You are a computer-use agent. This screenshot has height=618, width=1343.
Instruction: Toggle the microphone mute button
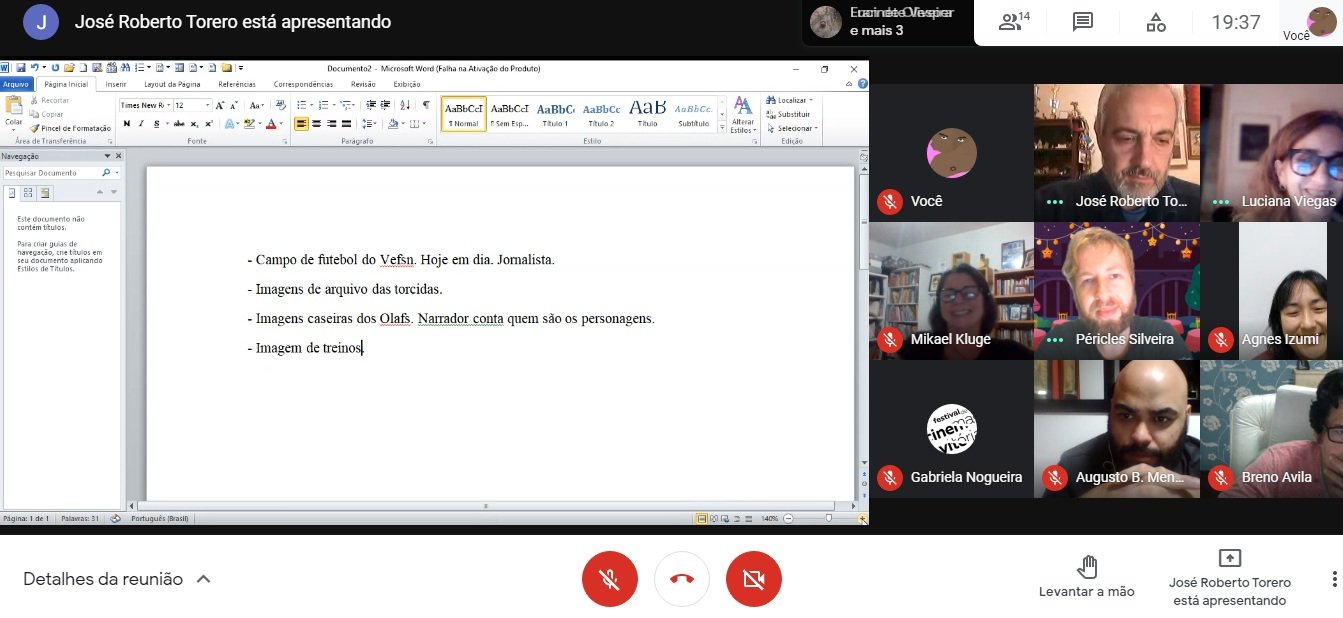click(609, 579)
